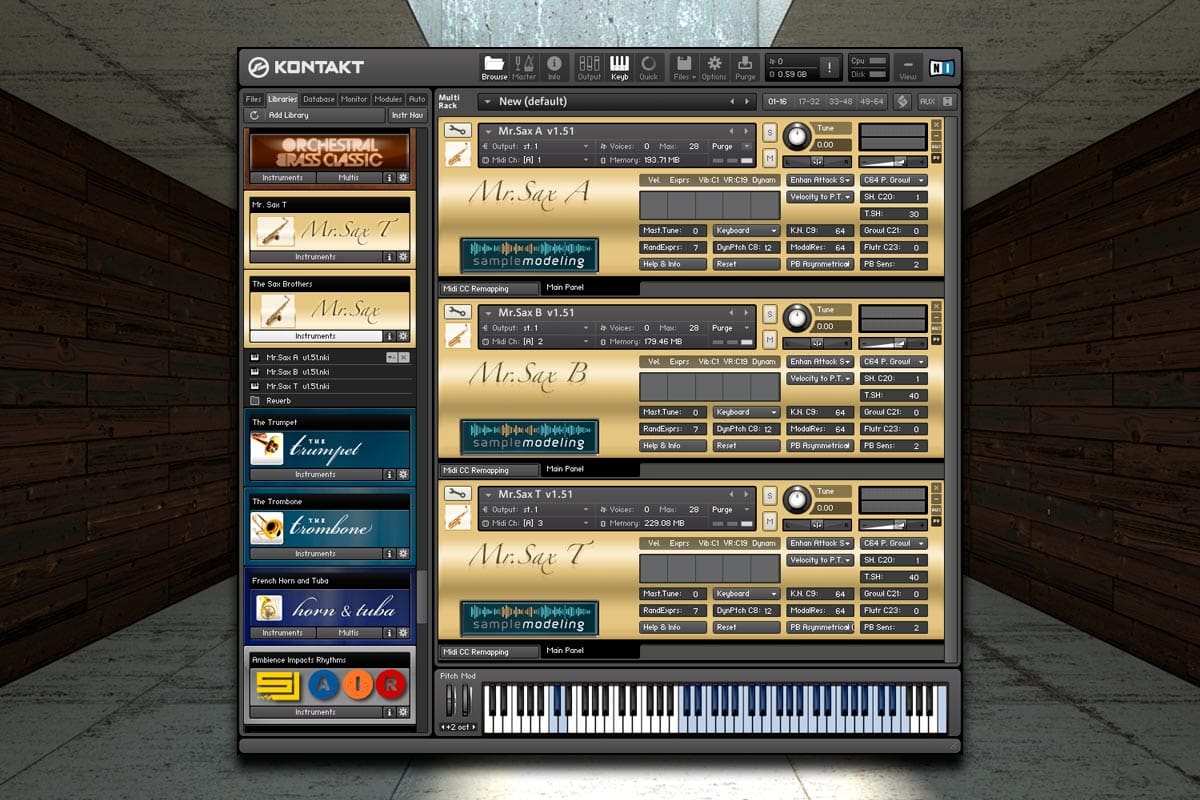This screenshot has height=800, width=1200.
Task: Open the wrench editor for Mr.Sax B
Action: pos(458,312)
